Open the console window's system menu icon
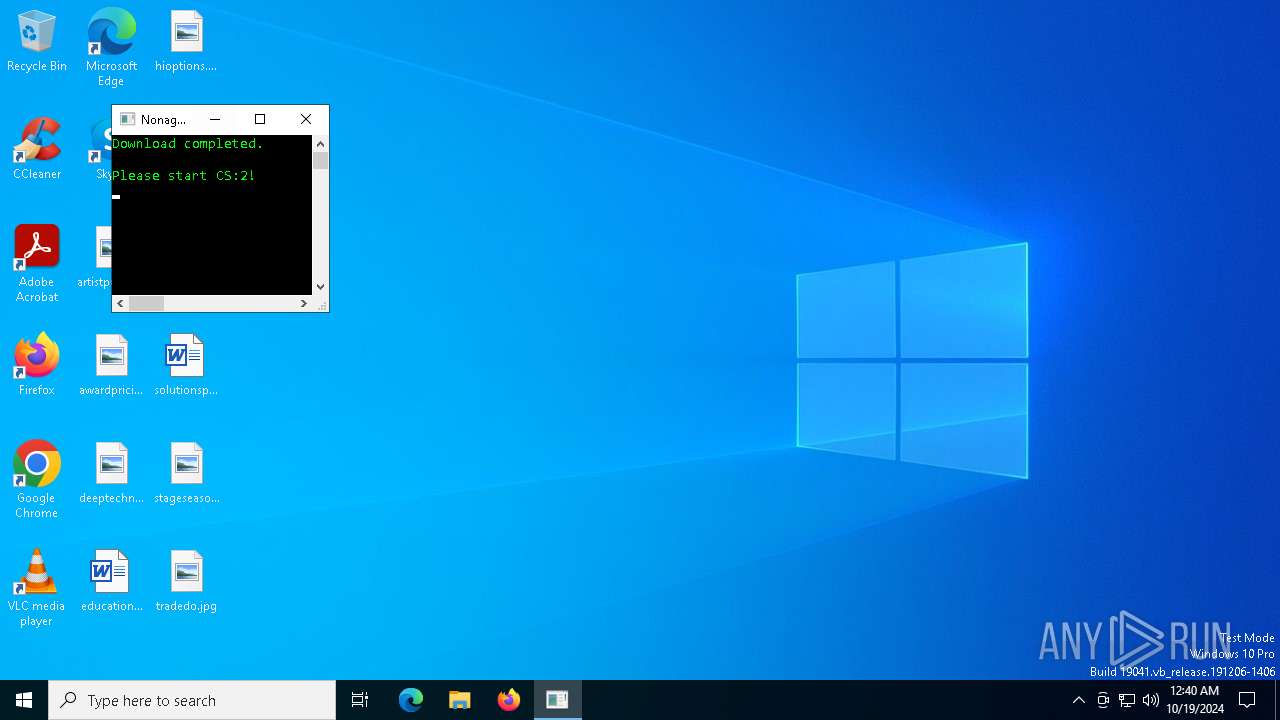This screenshot has width=1280, height=720. (x=127, y=119)
